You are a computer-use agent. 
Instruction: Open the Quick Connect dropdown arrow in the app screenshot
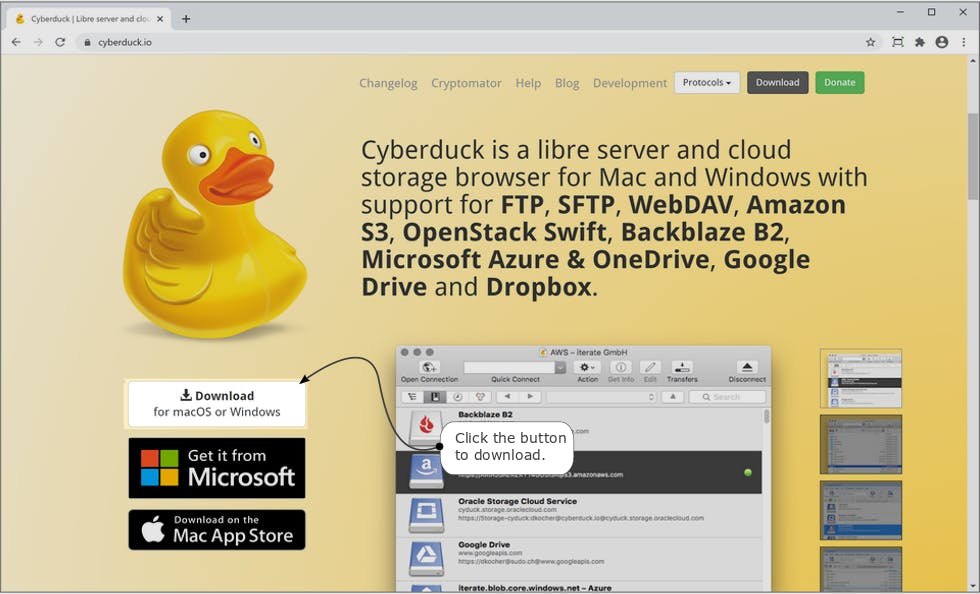[x=561, y=368]
